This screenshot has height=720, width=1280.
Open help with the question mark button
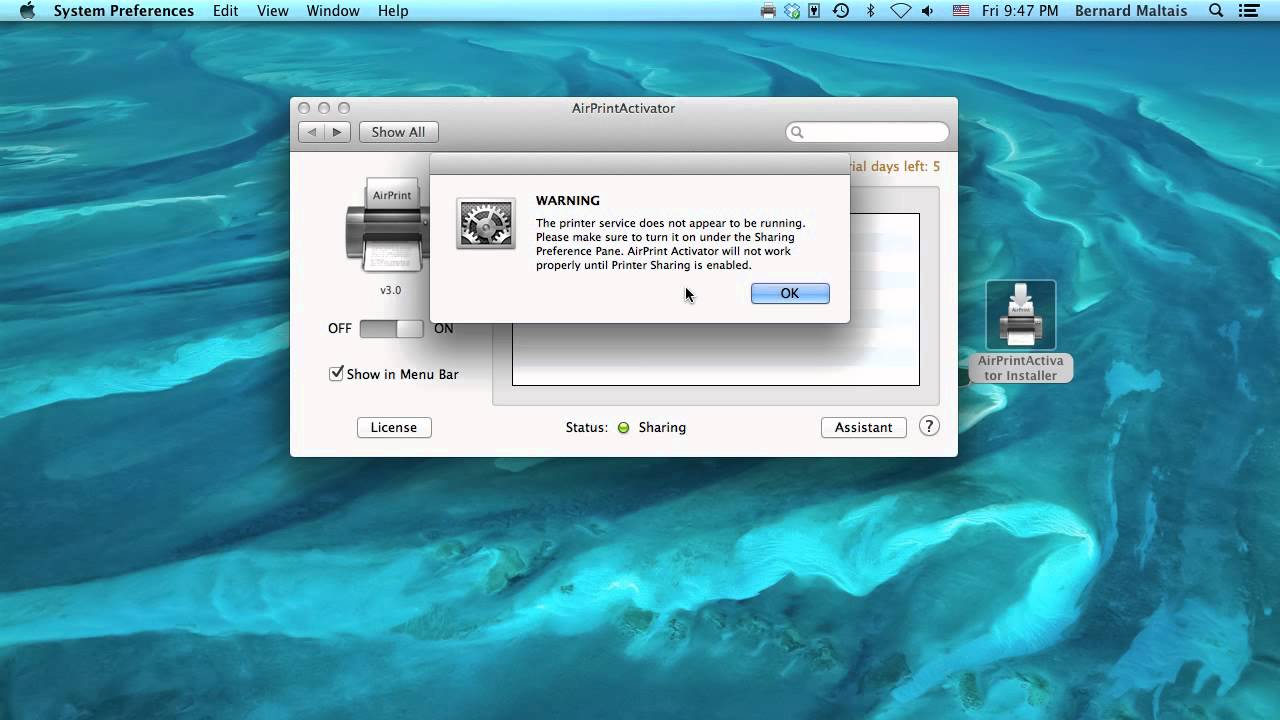(x=929, y=426)
